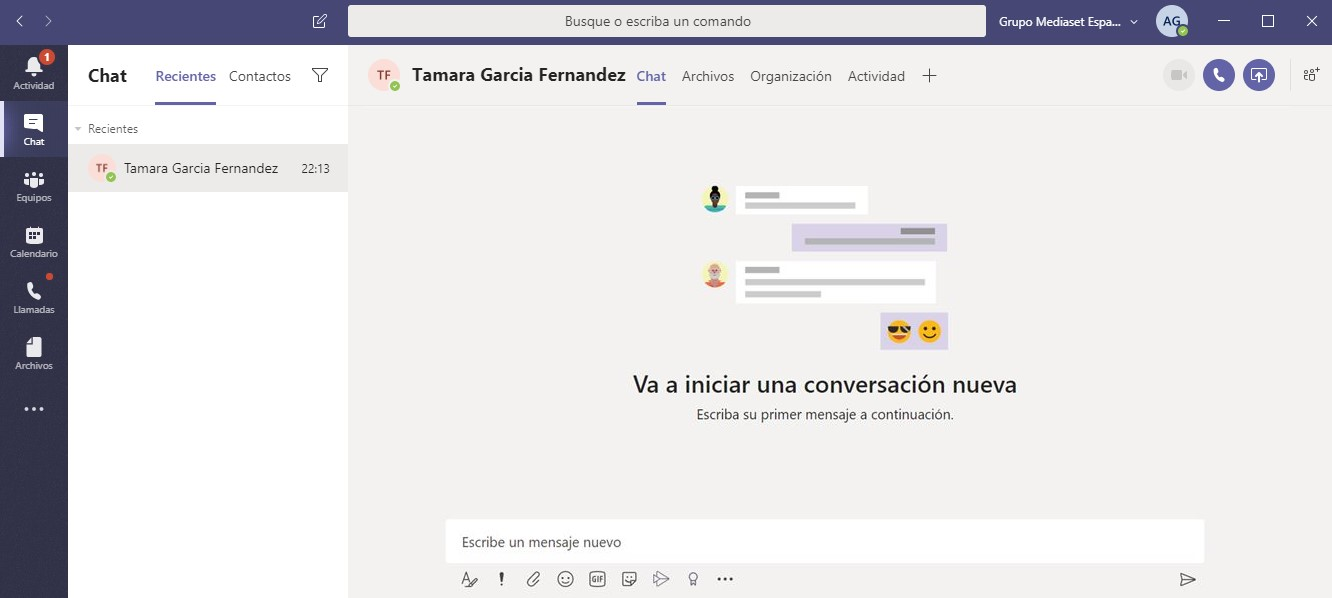Open the Calendario view

[x=34, y=241]
